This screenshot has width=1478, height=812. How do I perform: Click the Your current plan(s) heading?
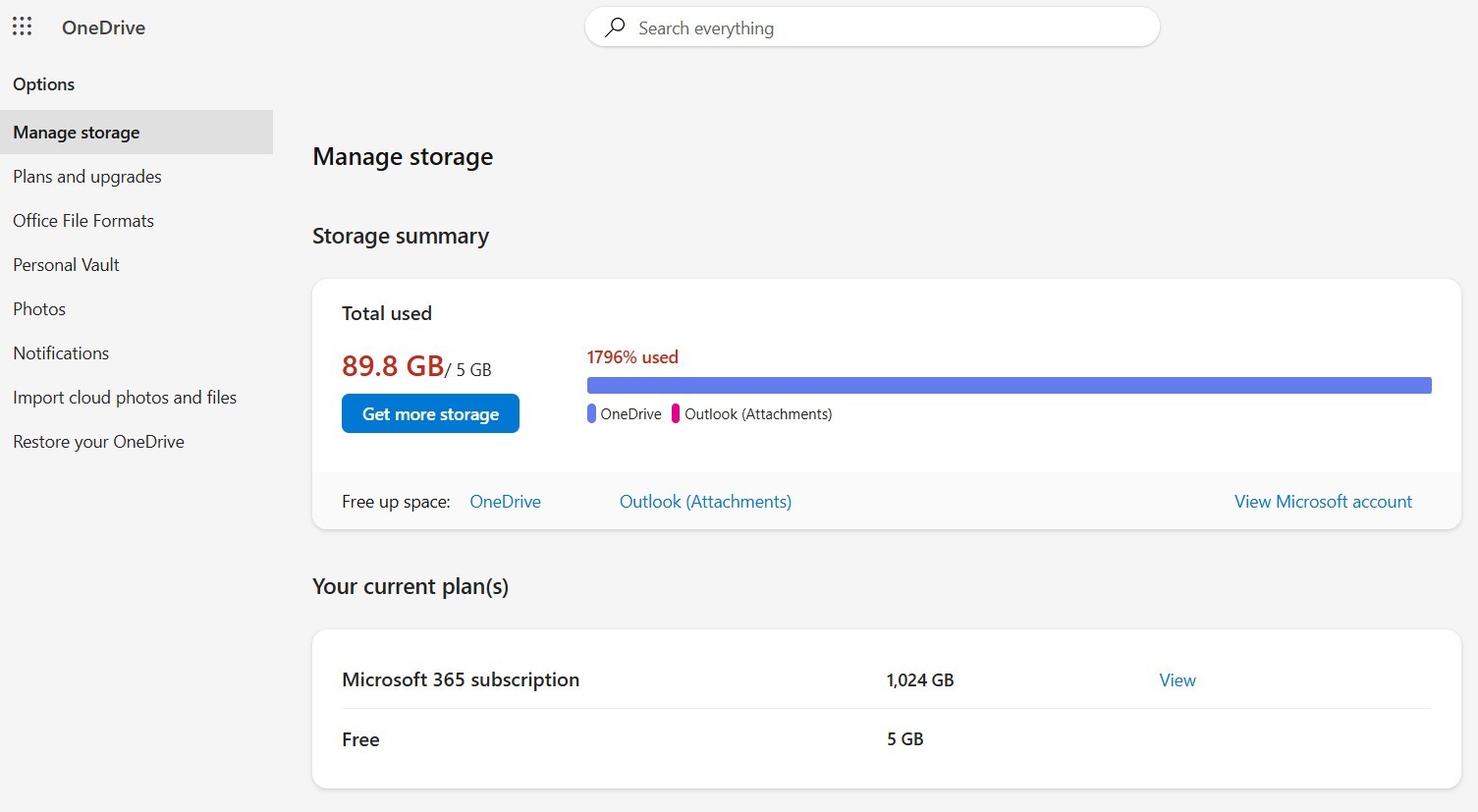click(x=411, y=586)
